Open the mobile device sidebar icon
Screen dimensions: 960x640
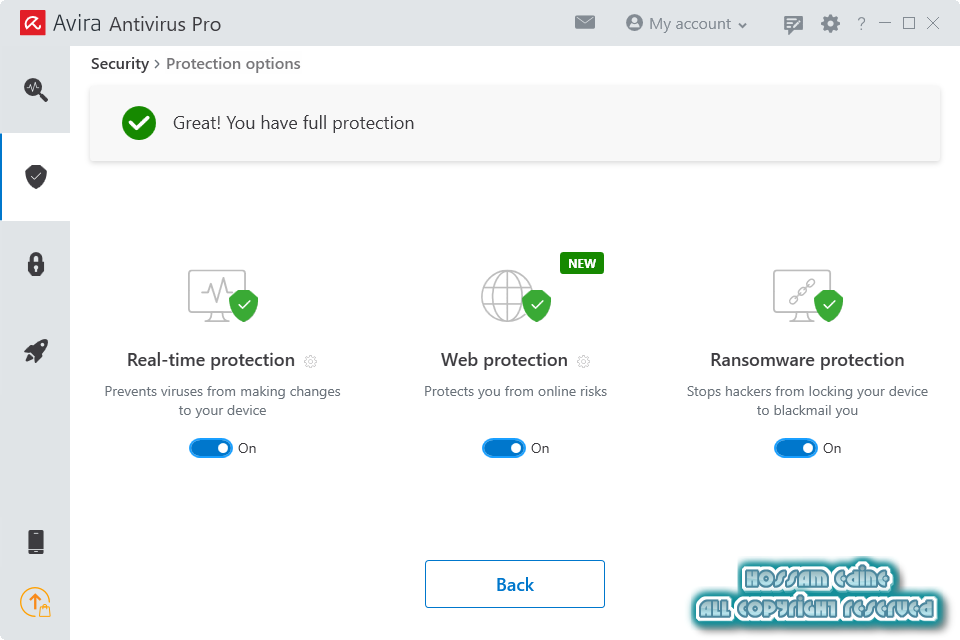pos(36,542)
